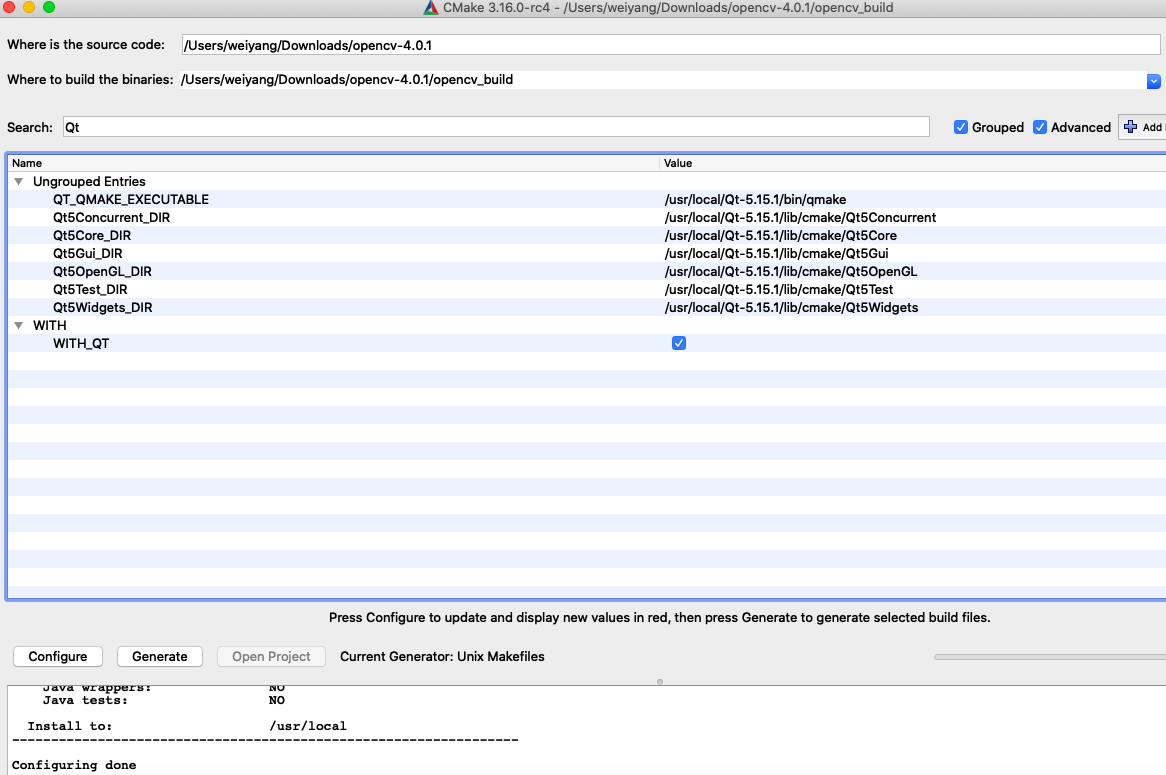Click the blue plus Add Entry icon
The image size is (1166, 775).
pos(1130,127)
